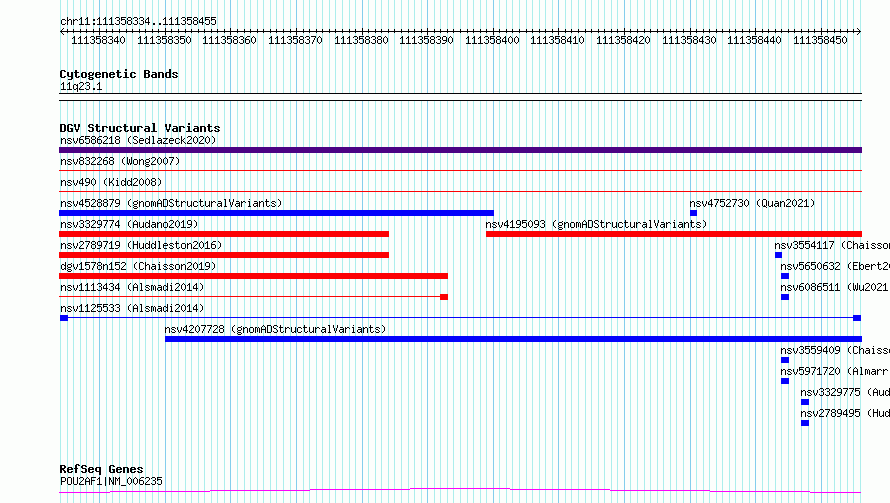
Task: Open dgv1578n152 (Chaisson2019) label
Action: click(138, 266)
